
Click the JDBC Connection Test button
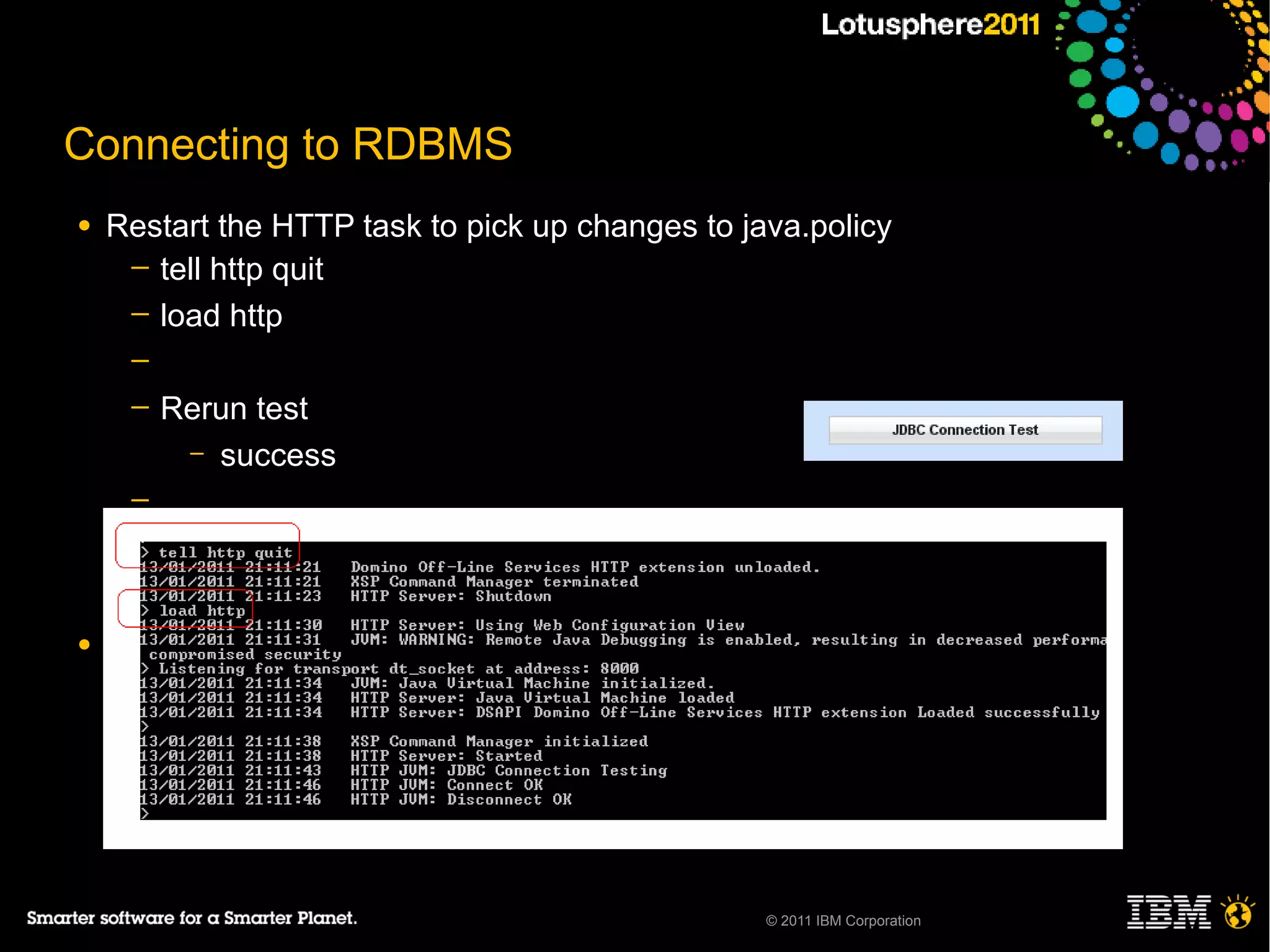(x=965, y=430)
